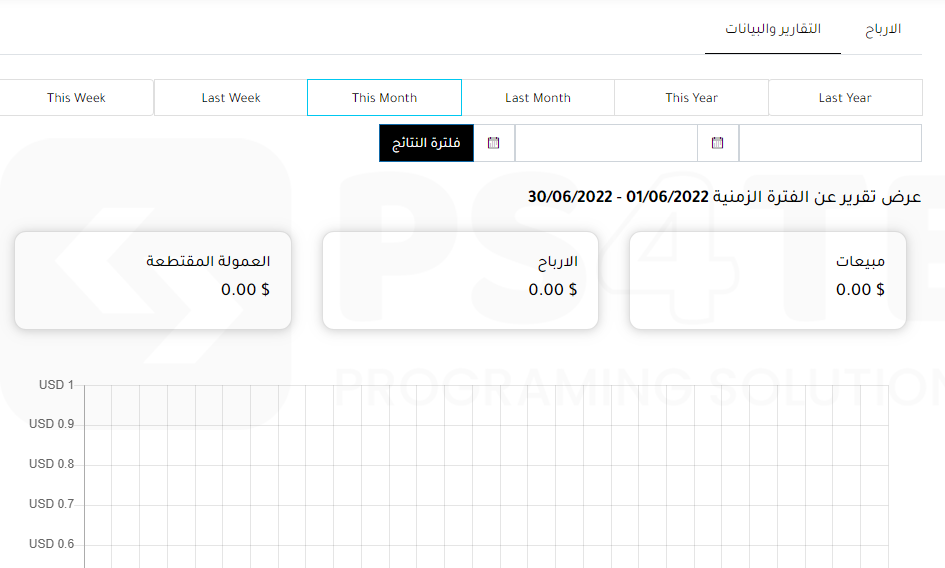Select the Last Week range
This screenshot has width=945, height=568.
(231, 98)
